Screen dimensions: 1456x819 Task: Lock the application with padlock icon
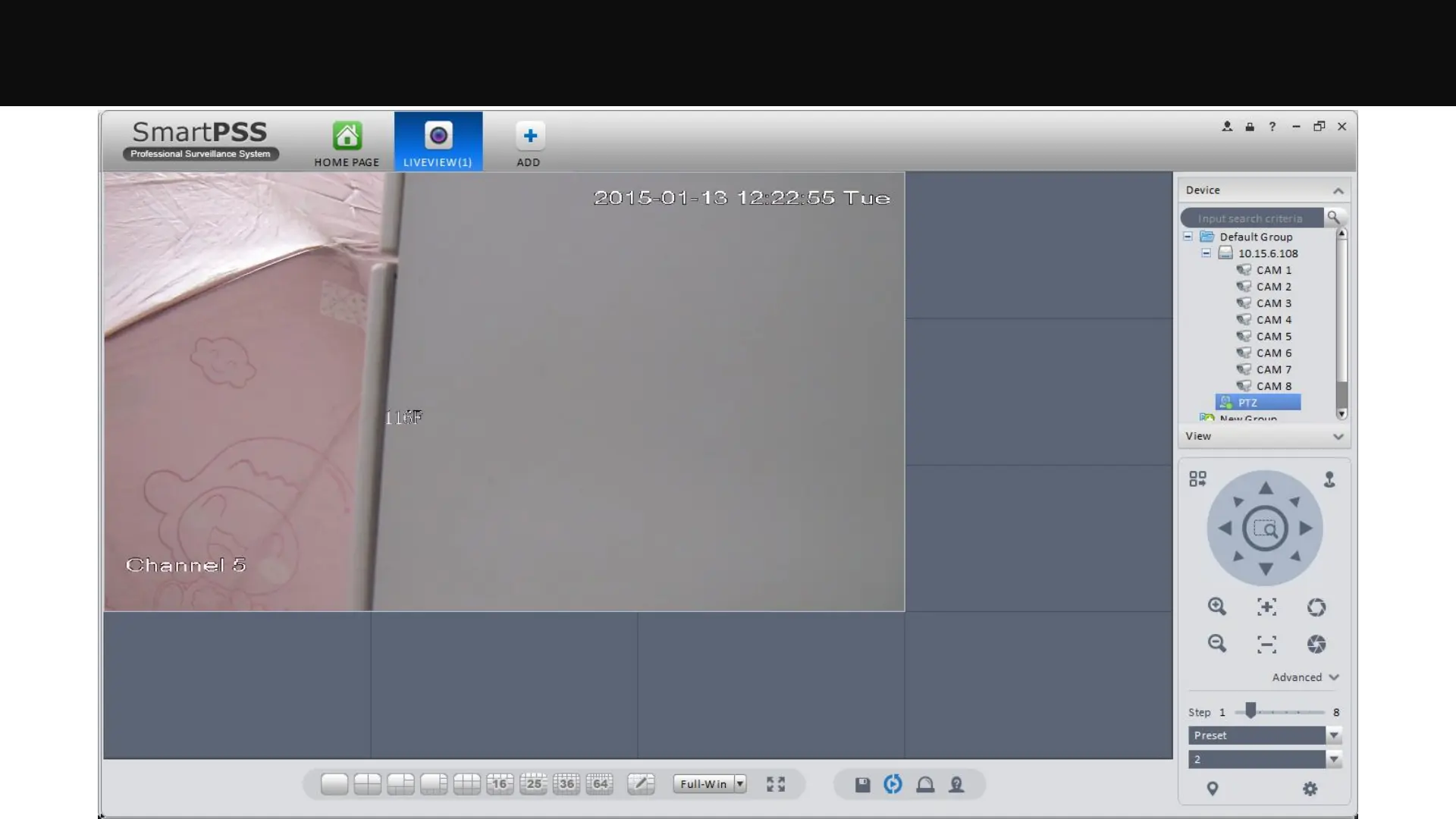pyautogui.click(x=1250, y=127)
